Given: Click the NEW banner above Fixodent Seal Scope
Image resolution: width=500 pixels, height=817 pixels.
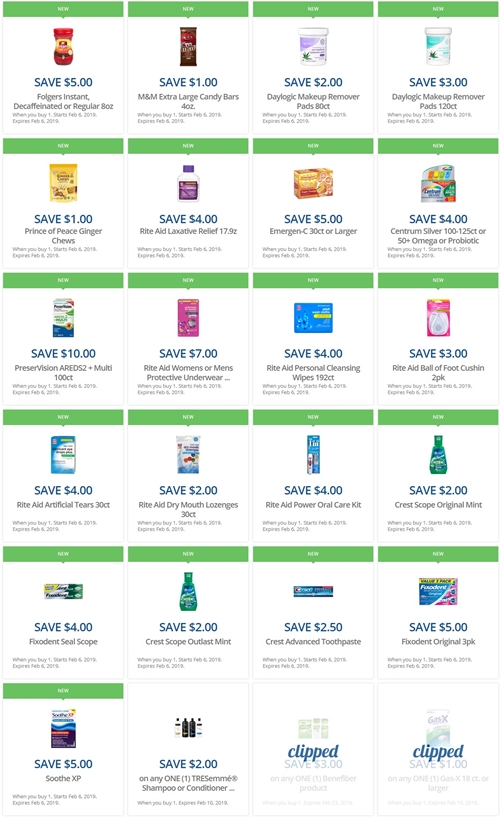Looking at the screenshot, I should pyautogui.click(x=63, y=554).
